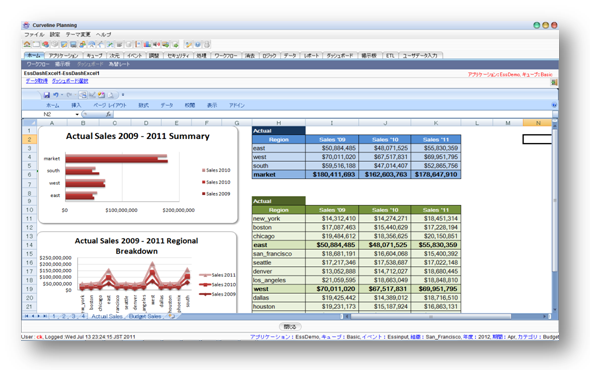Click the undo arrow in quick access toolbar
The width and height of the screenshot is (590, 370).
(56, 95)
